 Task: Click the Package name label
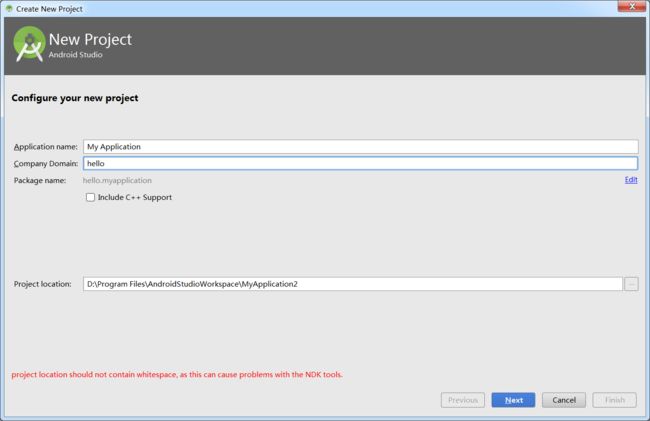[x=40, y=181]
